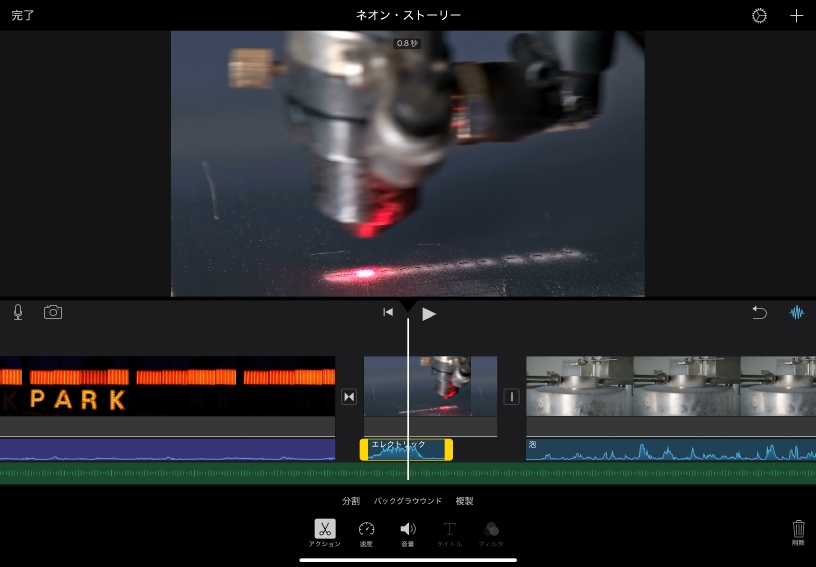This screenshot has width=816, height=567.
Task: Toggle audio waveform display
Action: click(x=796, y=313)
